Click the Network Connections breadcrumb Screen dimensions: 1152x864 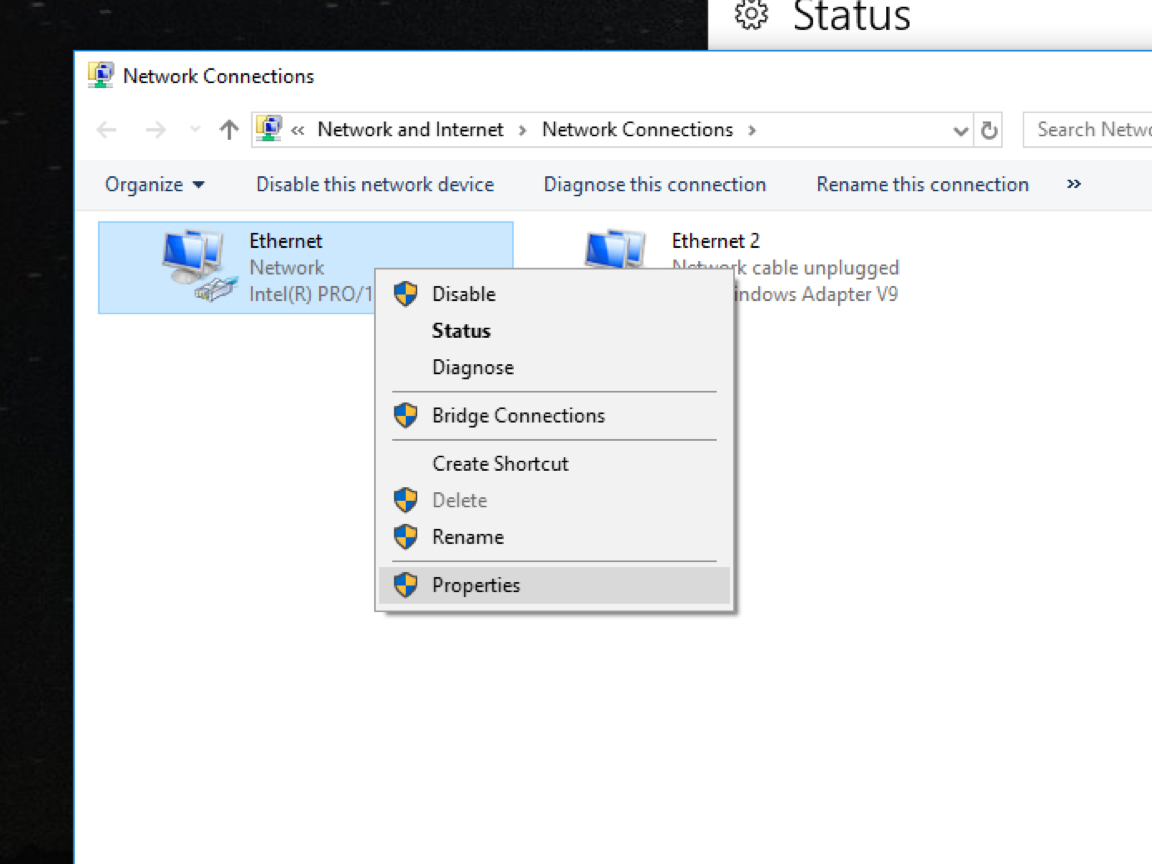point(638,129)
